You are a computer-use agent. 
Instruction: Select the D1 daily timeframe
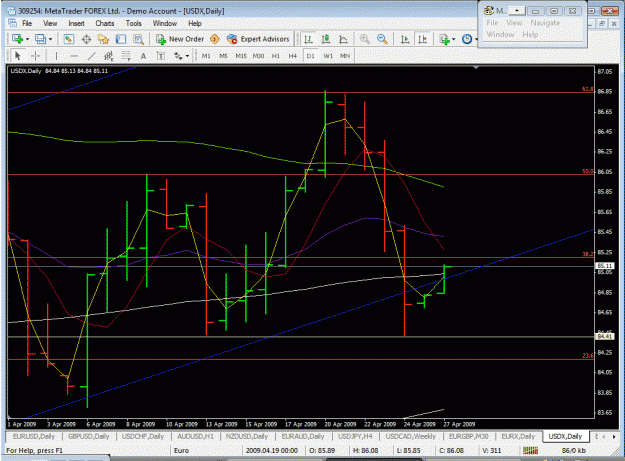pyautogui.click(x=310, y=56)
